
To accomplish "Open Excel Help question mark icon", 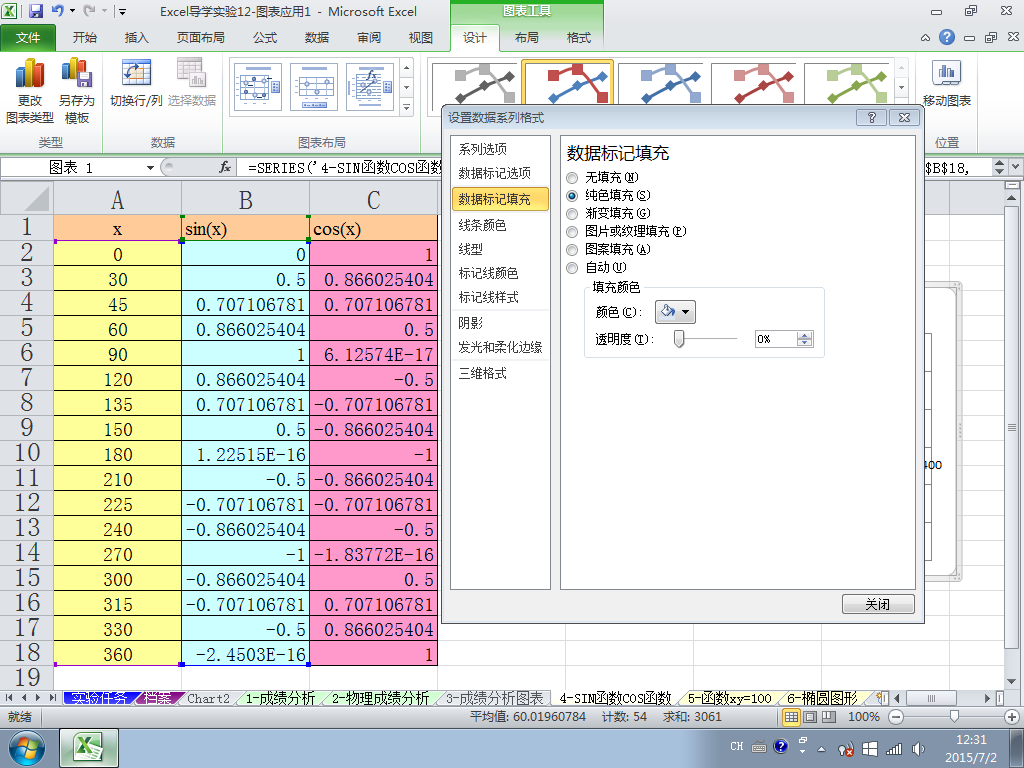I will coord(946,37).
